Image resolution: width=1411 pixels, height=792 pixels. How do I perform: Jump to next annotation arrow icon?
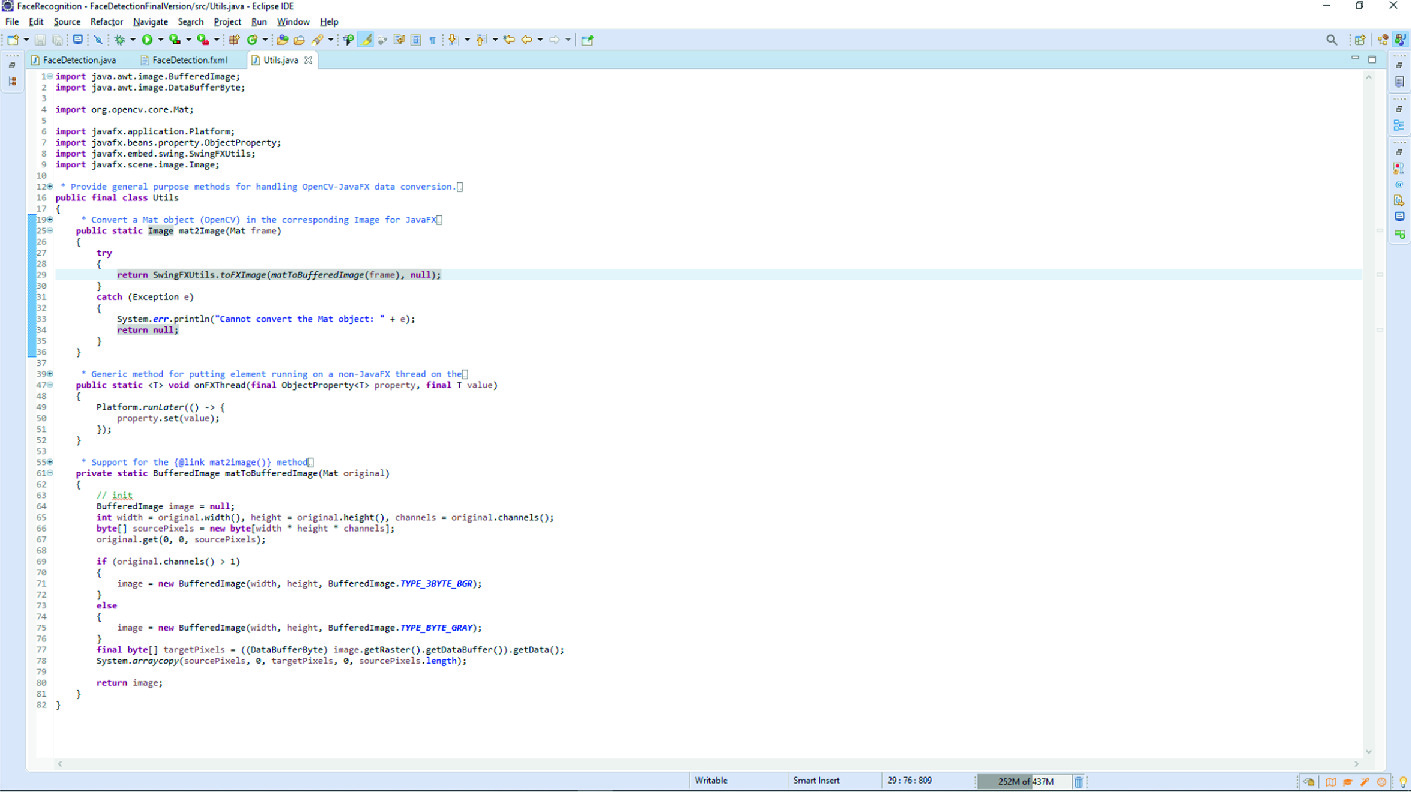coord(452,40)
